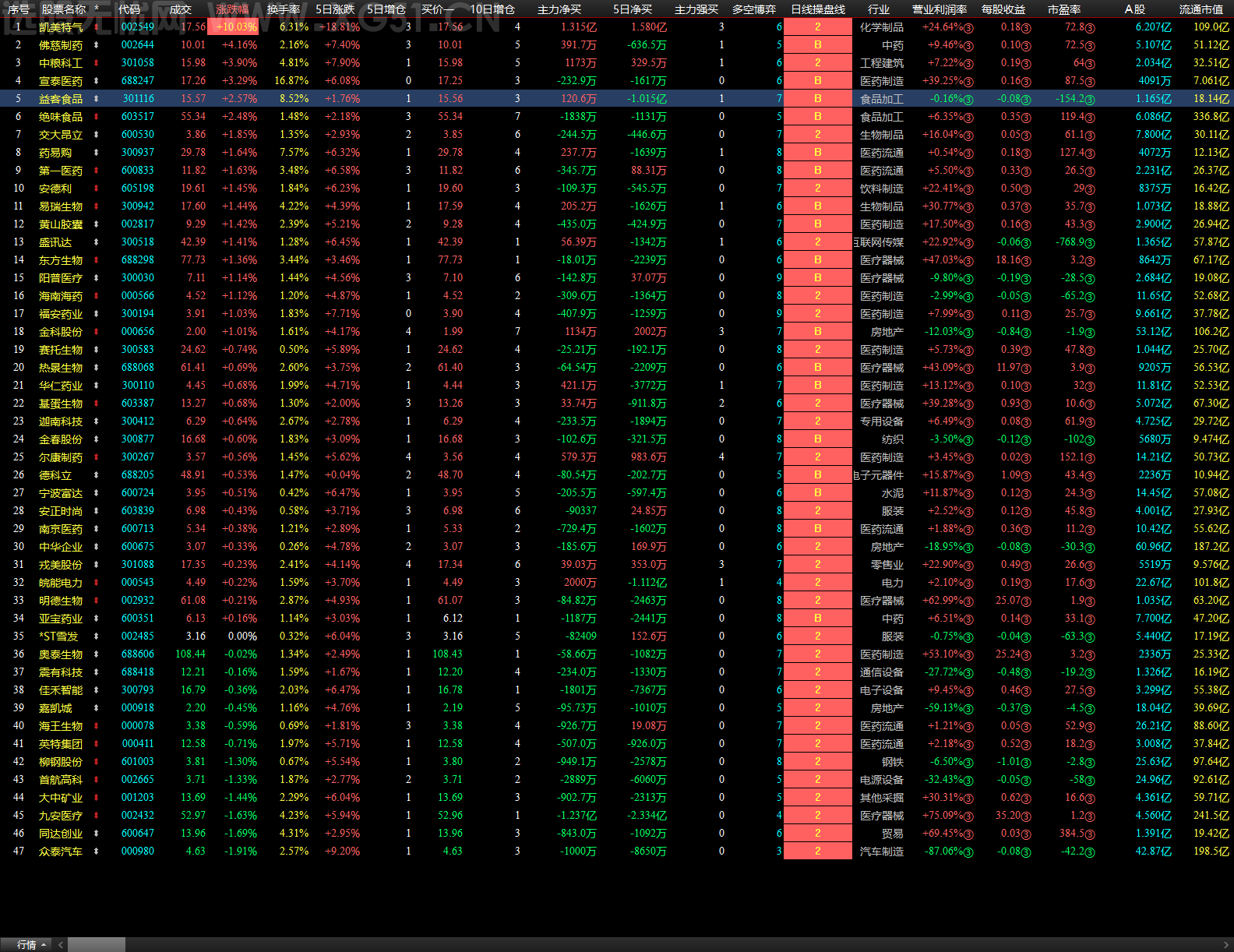Viewport: 1234px width, 952px height.
Task: Select stock name 奥泰生物
Action: point(61,654)
